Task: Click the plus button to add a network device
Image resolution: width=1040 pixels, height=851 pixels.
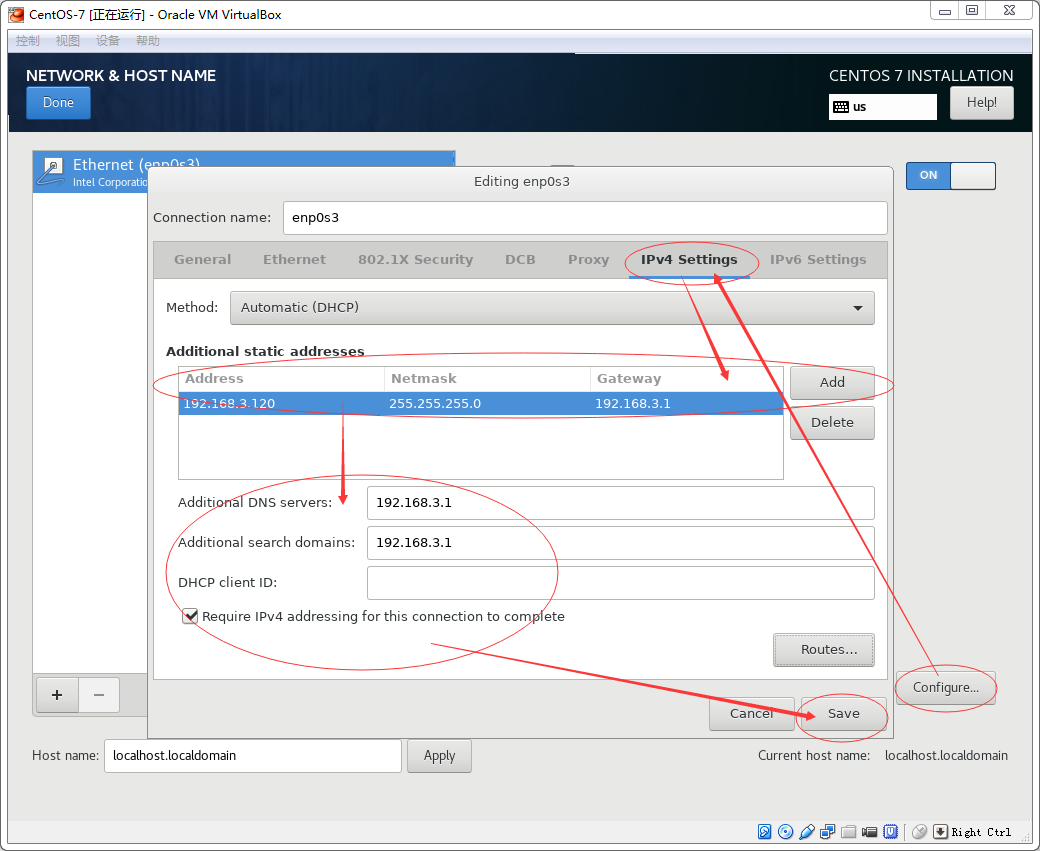Action: [x=57, y=695]
